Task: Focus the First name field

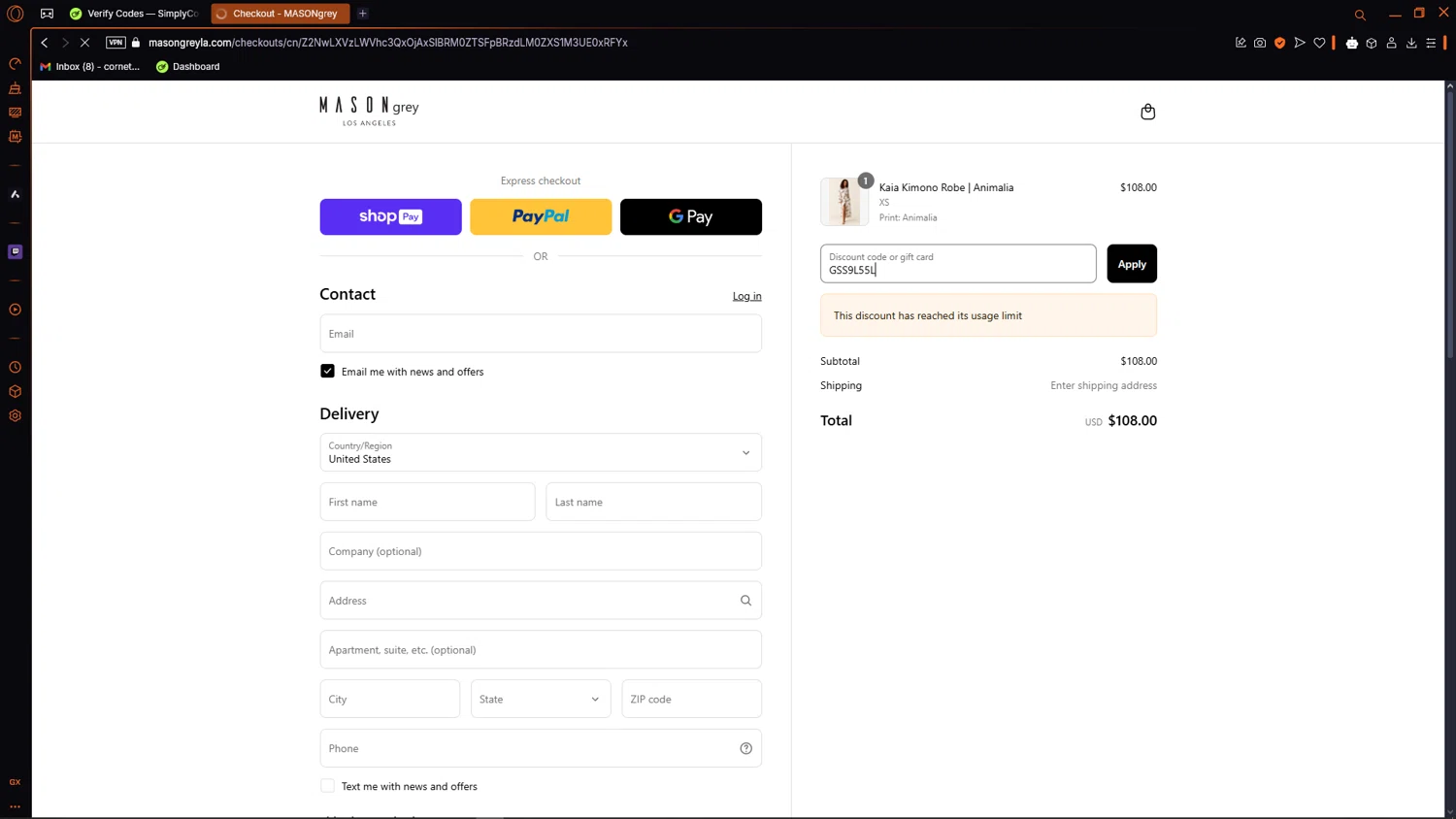Action: point(427,502)
